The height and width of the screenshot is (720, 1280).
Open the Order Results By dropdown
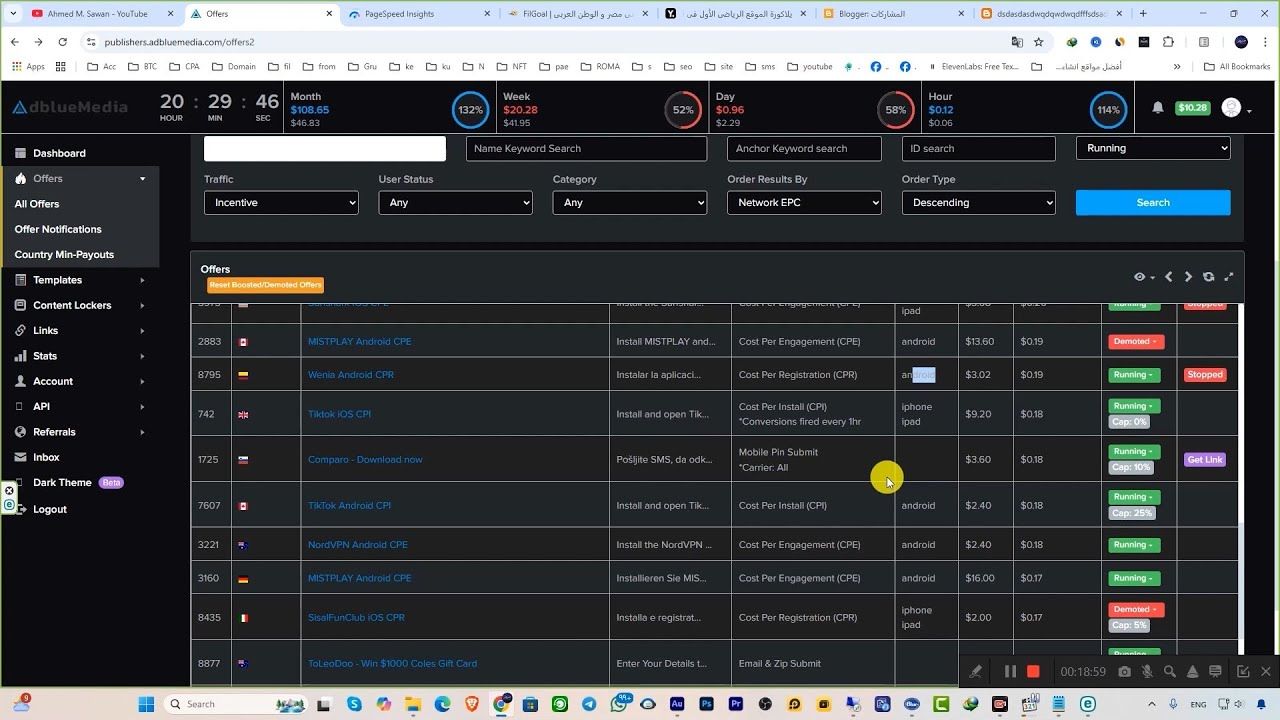[x=804, y=202]
